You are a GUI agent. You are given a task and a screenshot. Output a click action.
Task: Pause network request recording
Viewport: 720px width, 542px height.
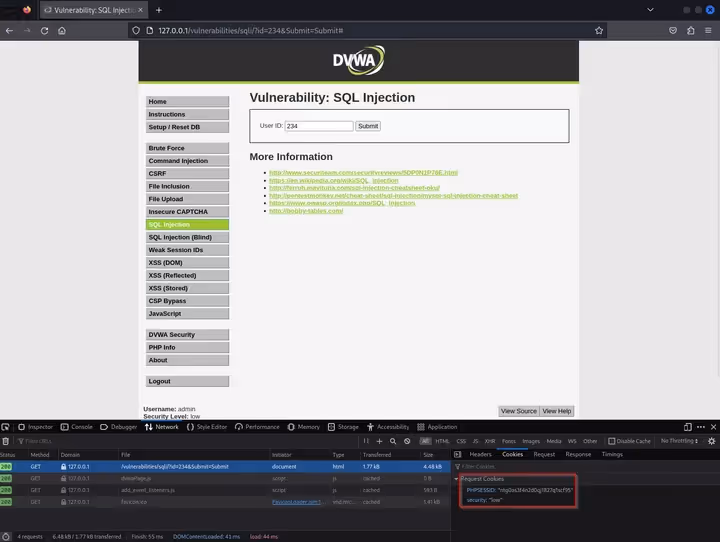point(366,441)
